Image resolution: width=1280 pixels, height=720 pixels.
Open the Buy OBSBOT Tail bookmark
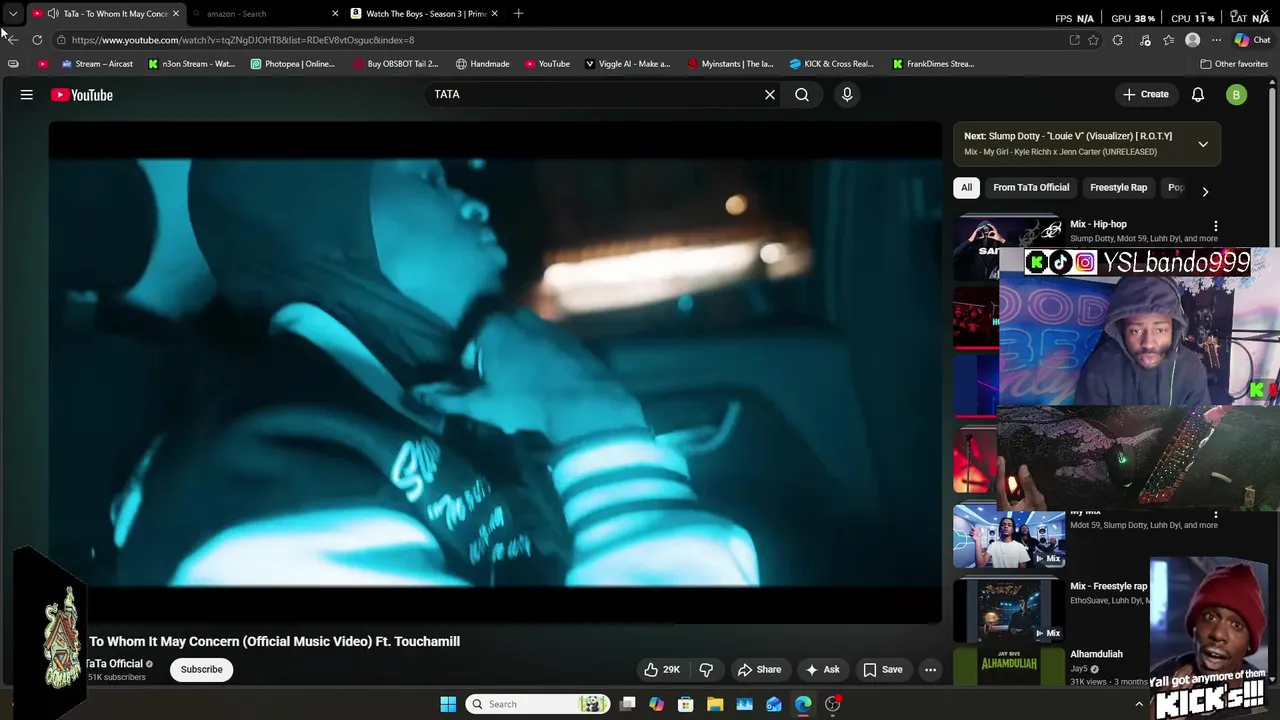coord(396,64)
